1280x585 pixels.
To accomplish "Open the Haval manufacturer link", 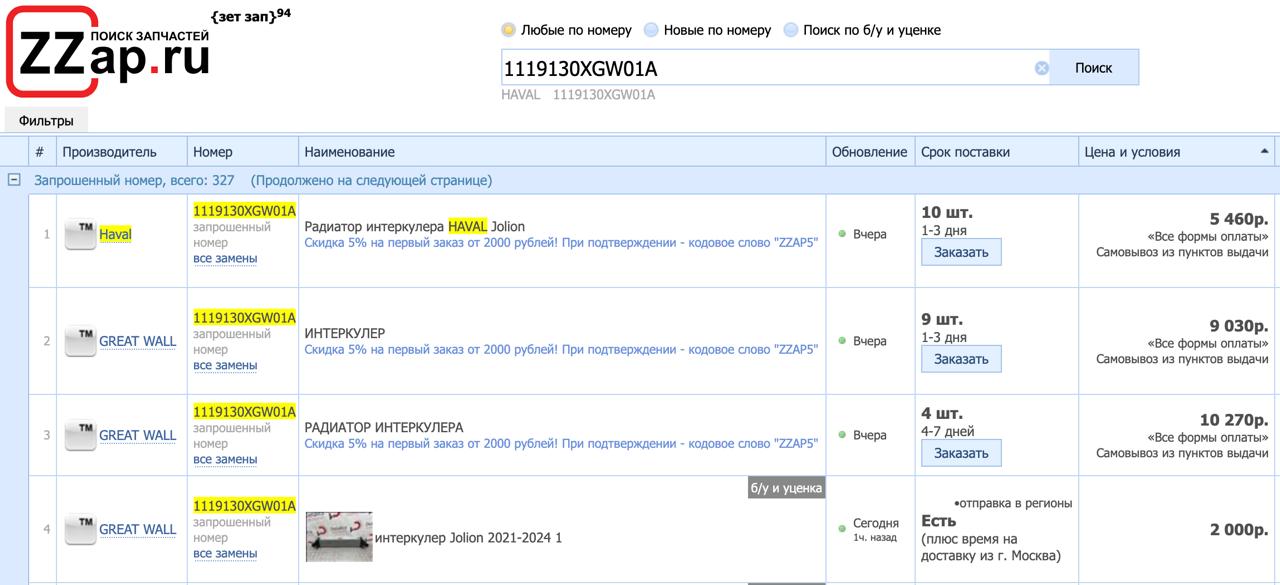I will coord(115,234).
